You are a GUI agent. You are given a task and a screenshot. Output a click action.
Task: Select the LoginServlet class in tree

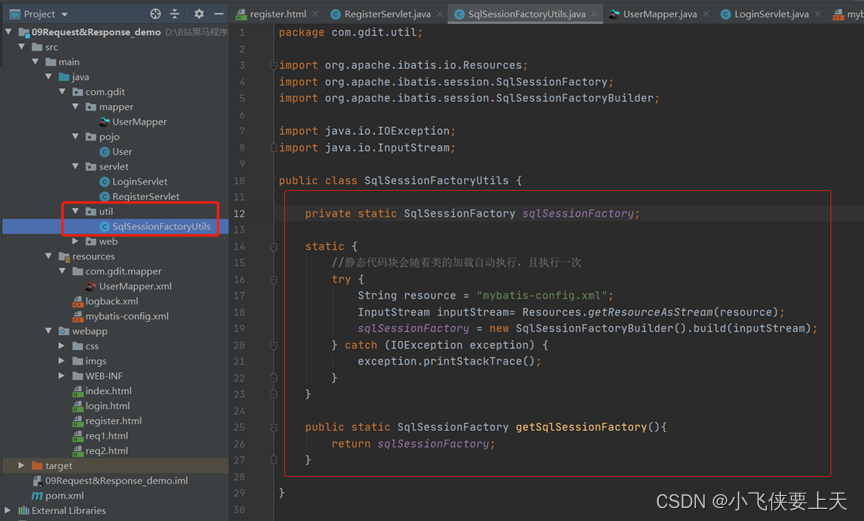click(139, 182)
